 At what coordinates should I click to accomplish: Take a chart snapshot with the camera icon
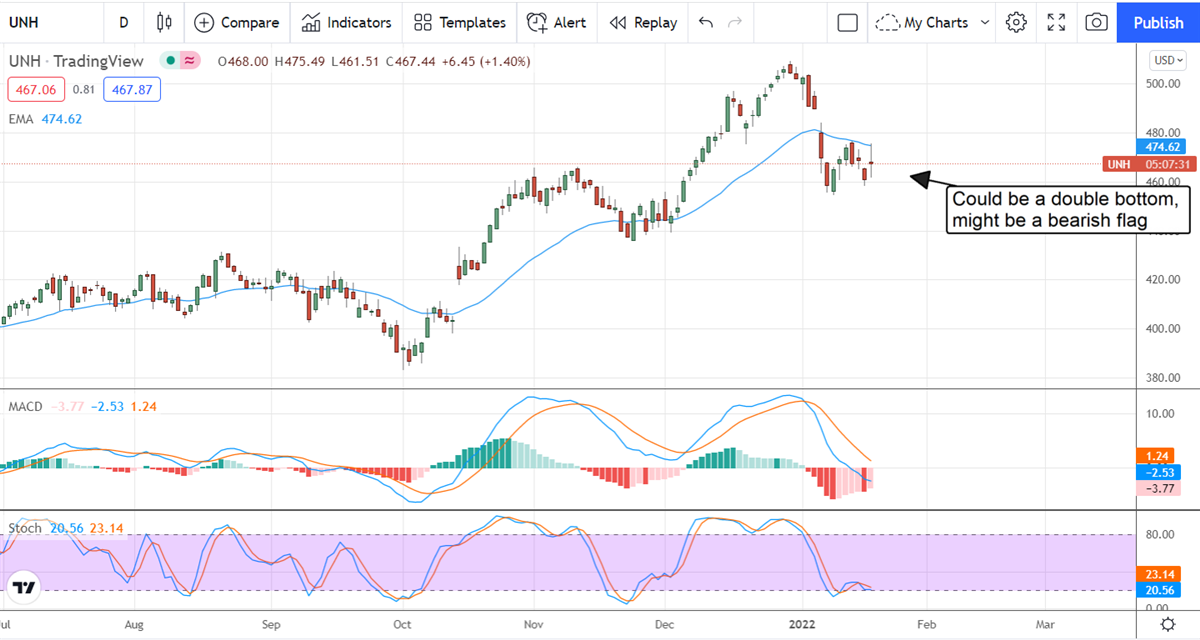click(1096, 22)
